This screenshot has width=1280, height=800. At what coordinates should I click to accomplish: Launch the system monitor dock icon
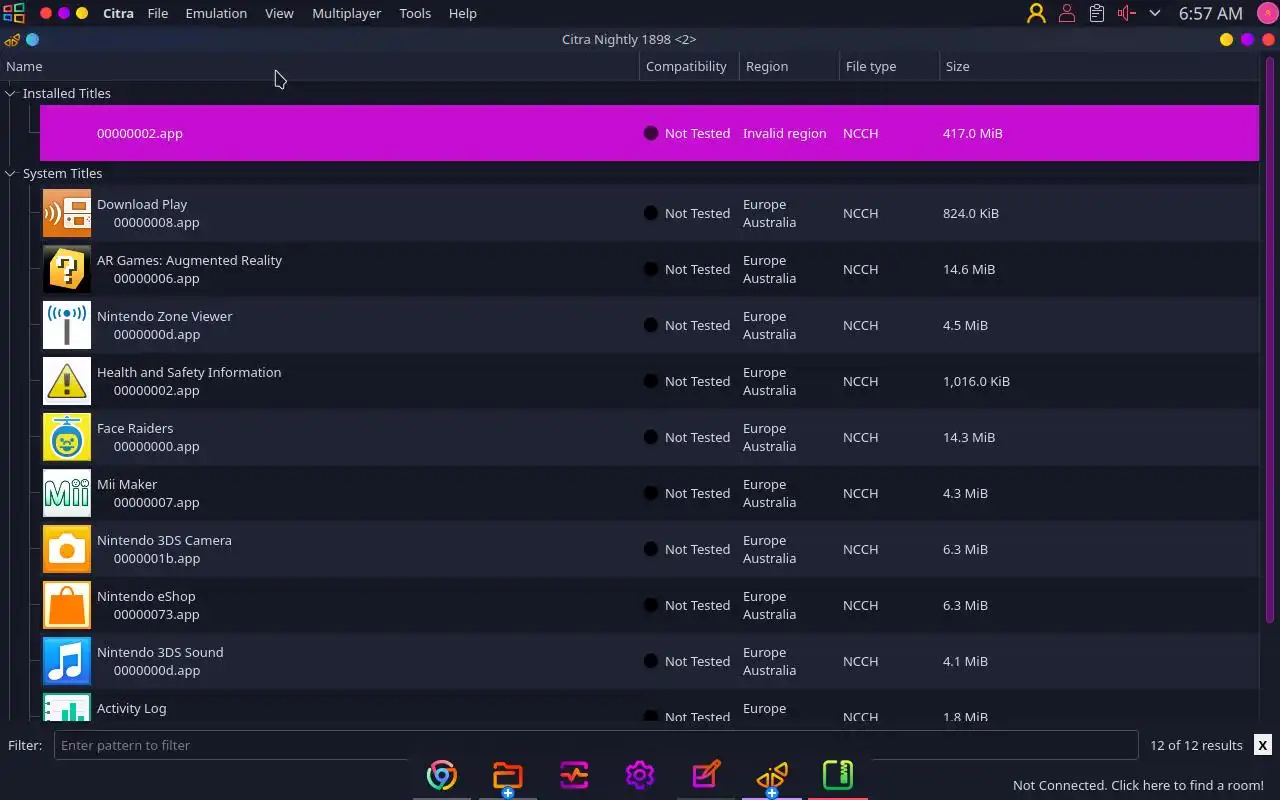click(574, 775)
